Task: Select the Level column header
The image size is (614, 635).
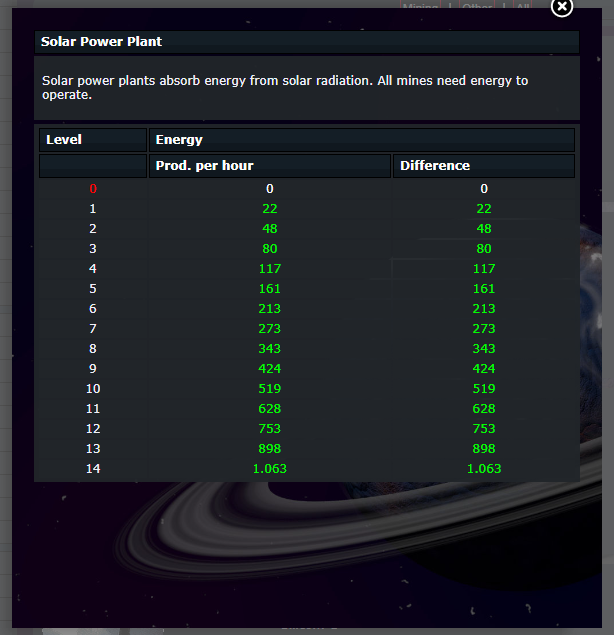Action: (93, 140)
